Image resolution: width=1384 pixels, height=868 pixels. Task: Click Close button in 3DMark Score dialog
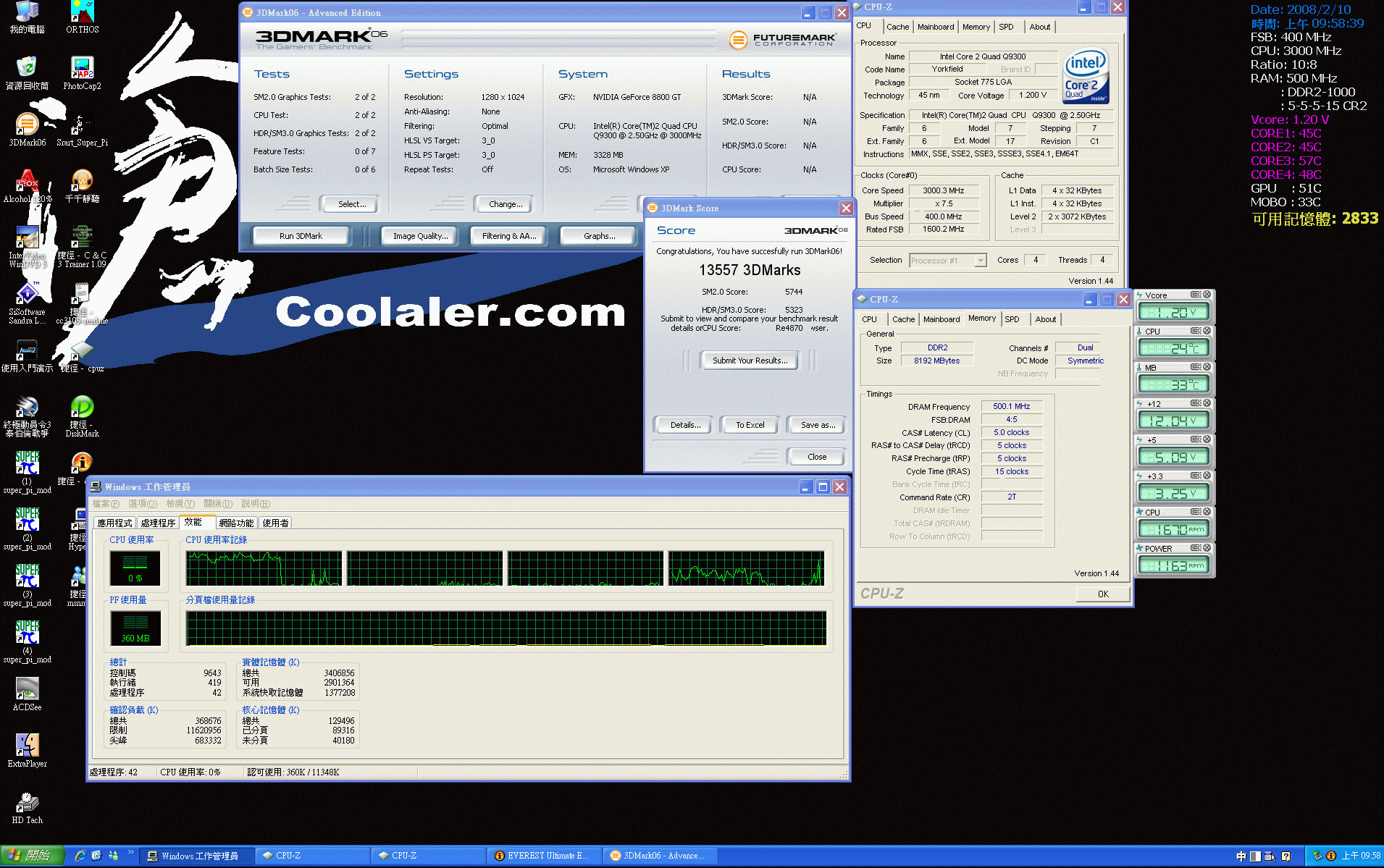pyautogui.click(x=817, y=457)
